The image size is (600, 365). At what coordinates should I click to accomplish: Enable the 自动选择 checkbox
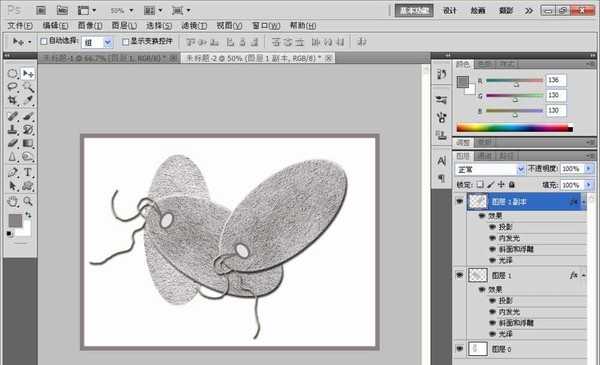(44, 41)
